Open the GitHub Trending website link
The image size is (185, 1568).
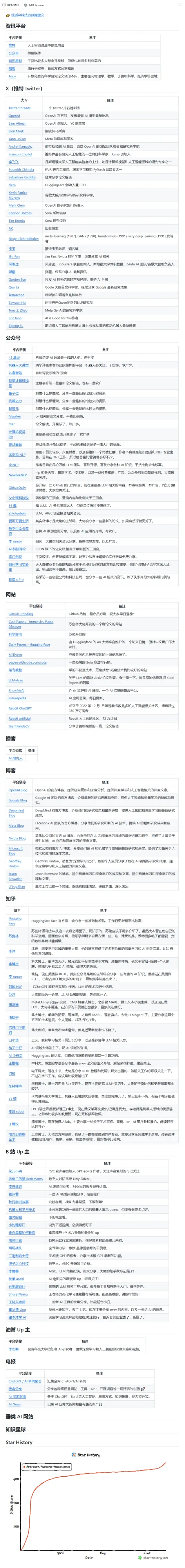pos(21,613)
